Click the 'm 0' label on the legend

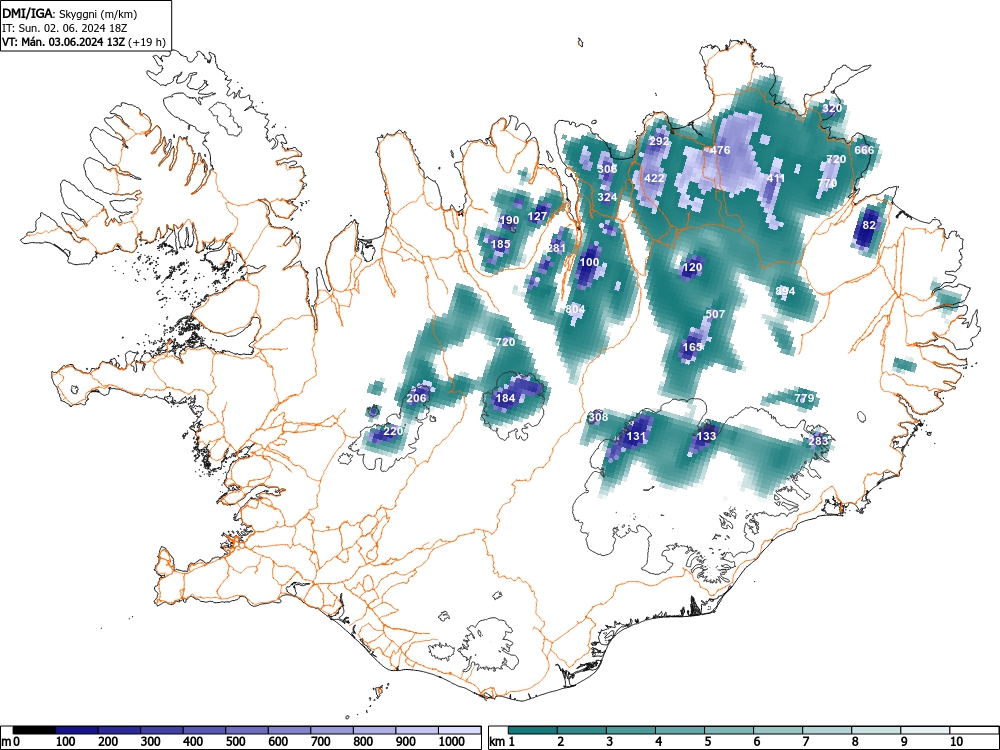[10, 742]
